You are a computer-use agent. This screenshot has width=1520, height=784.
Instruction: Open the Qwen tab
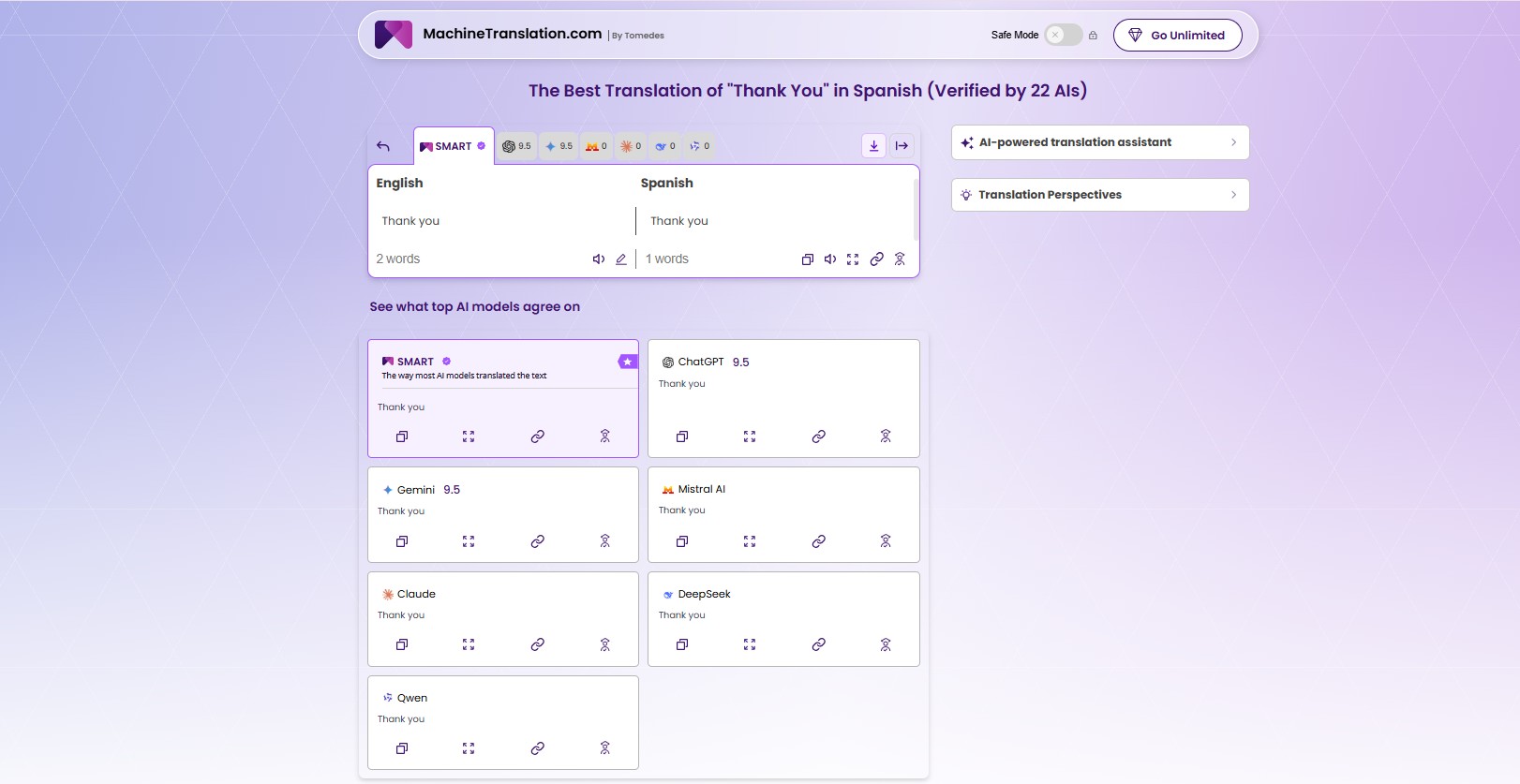[700, 146]
